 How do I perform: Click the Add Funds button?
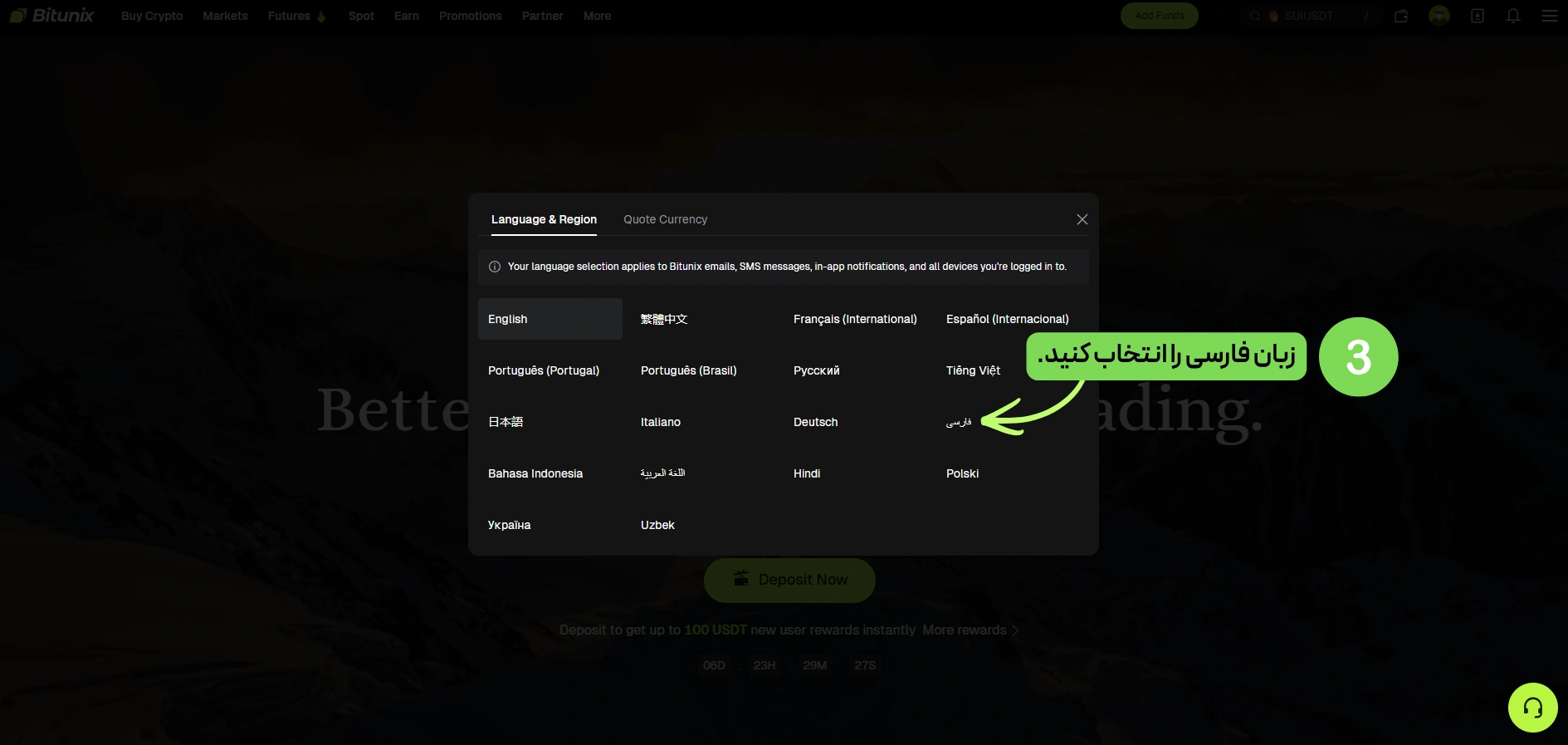point(1160,16)
